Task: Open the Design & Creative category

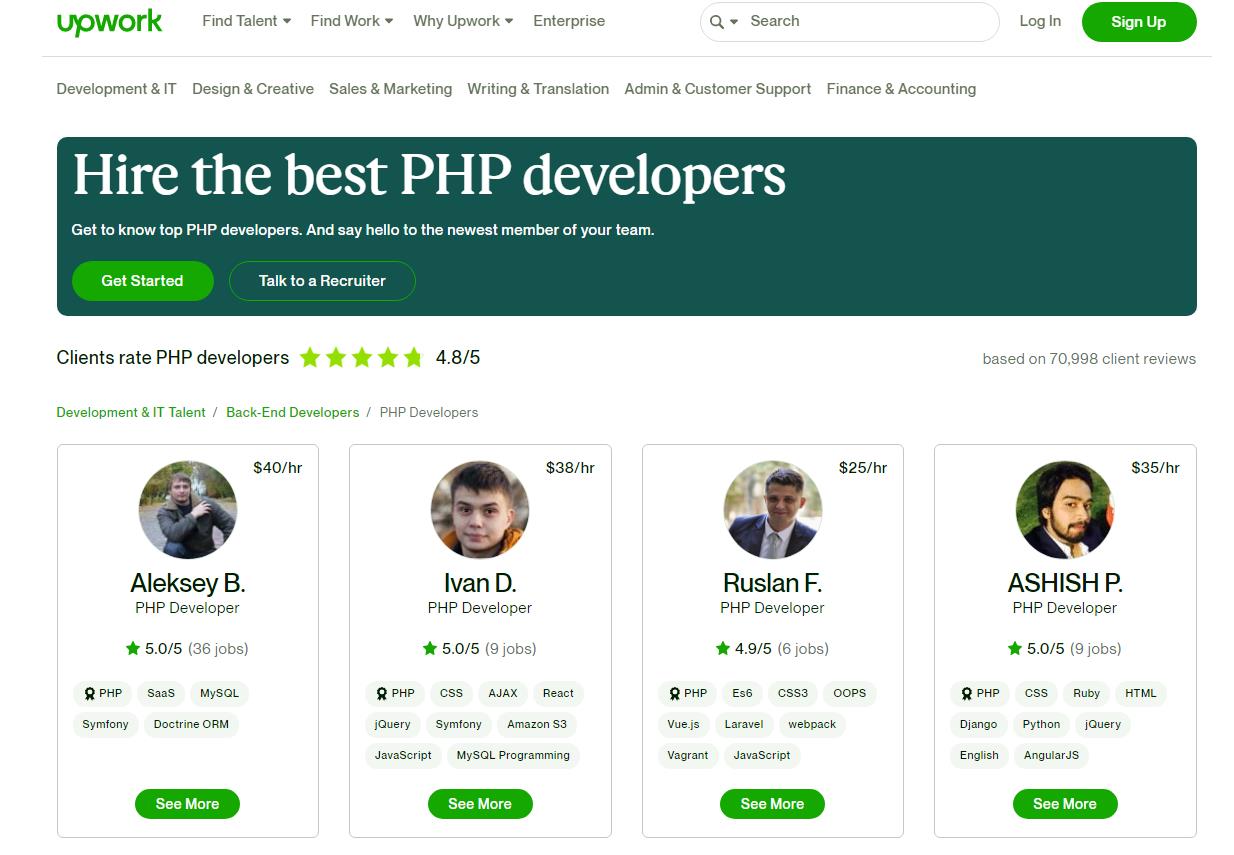Action: 253,89
